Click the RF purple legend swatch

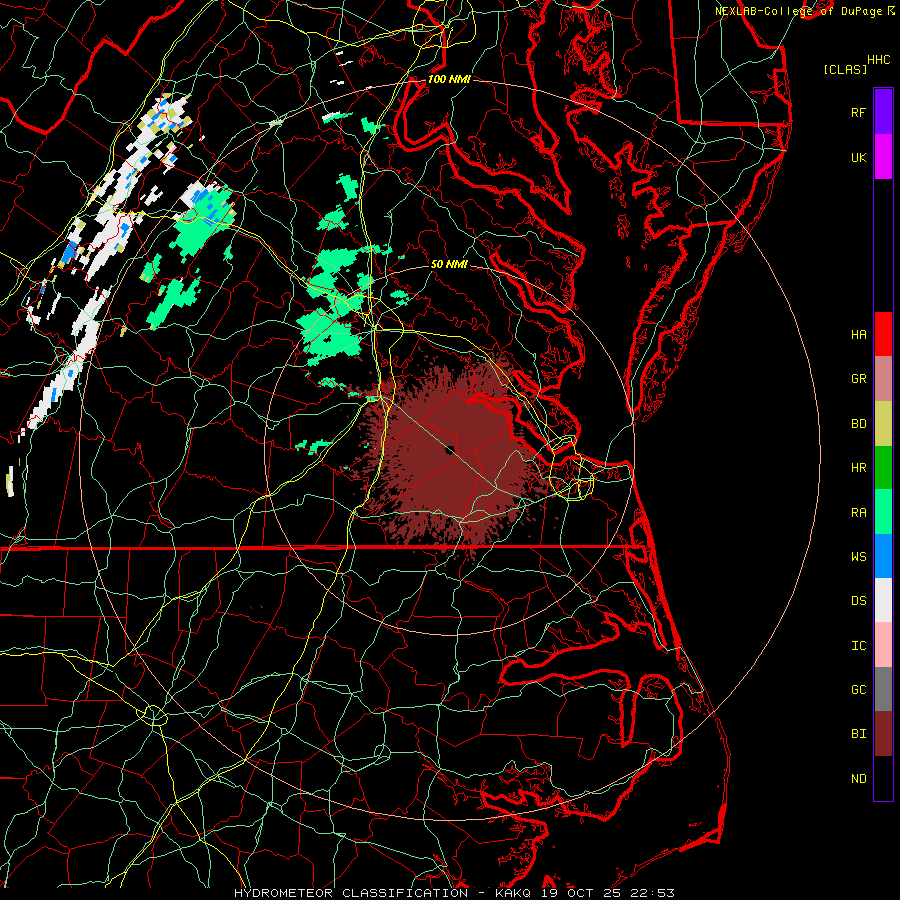pos(883,112)
